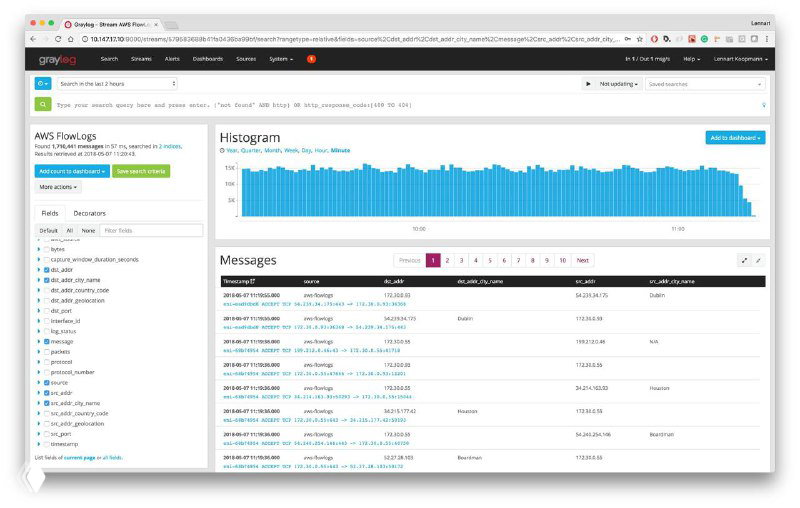Toggle the src_addr field checkbox
Viewport: 800px width, 508px height.
point(46,393)
